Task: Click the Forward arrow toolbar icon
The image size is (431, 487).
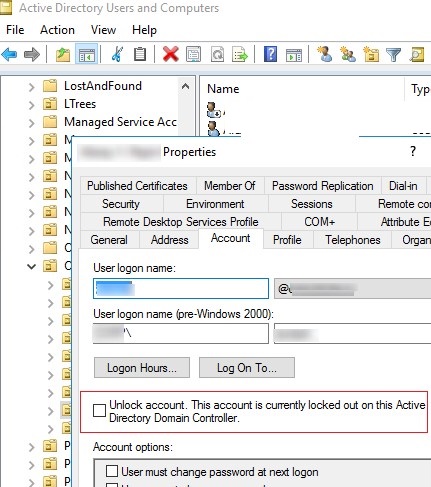Action: point(32,54)
